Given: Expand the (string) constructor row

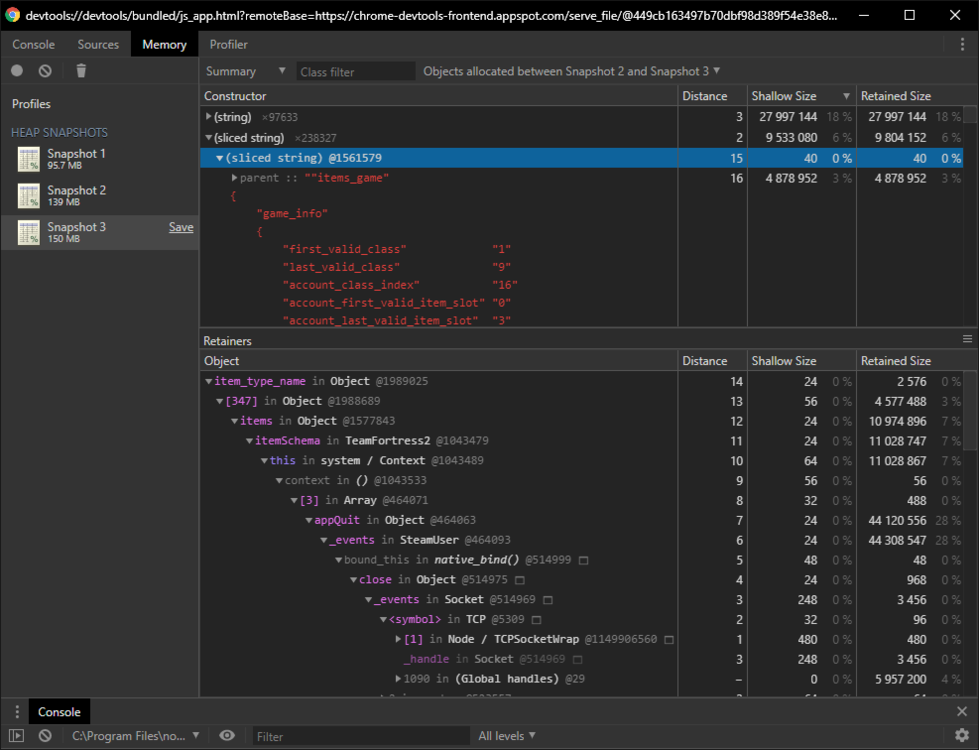Looking at the screenshot, I should click(x=208, y=117).
